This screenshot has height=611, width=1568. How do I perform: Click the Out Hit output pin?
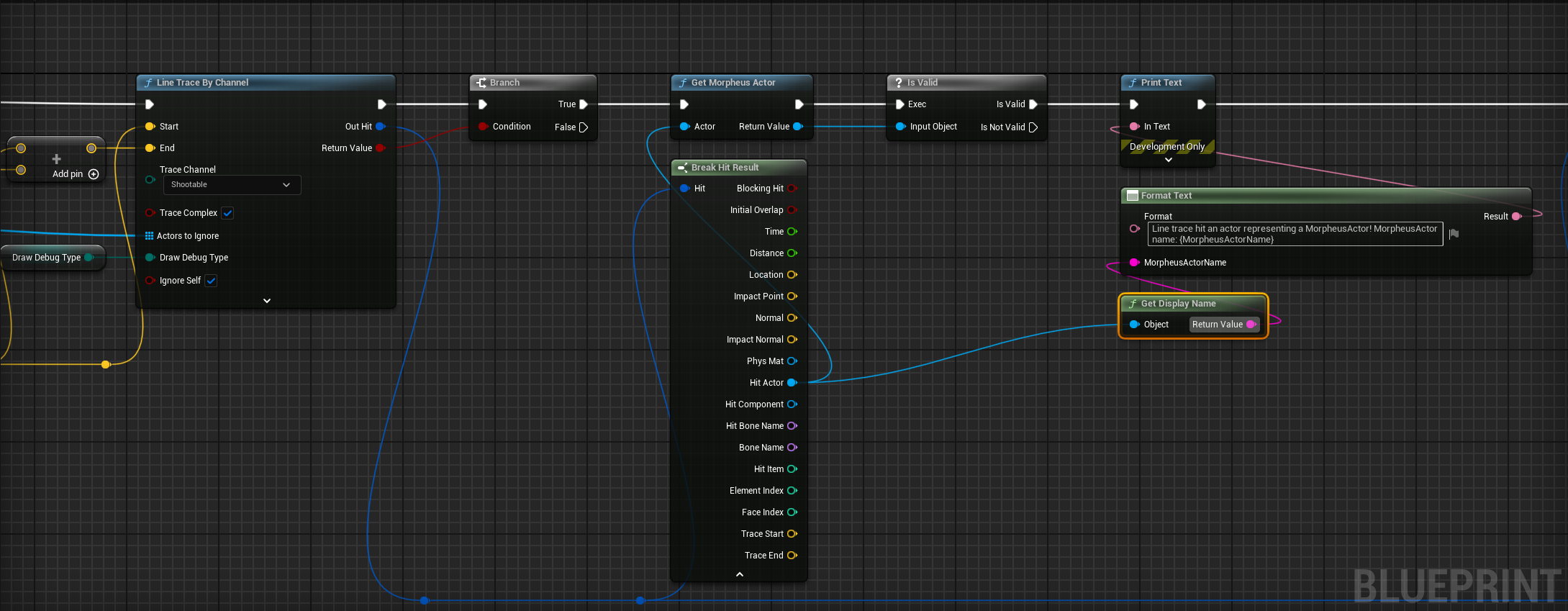pos(380,127)
